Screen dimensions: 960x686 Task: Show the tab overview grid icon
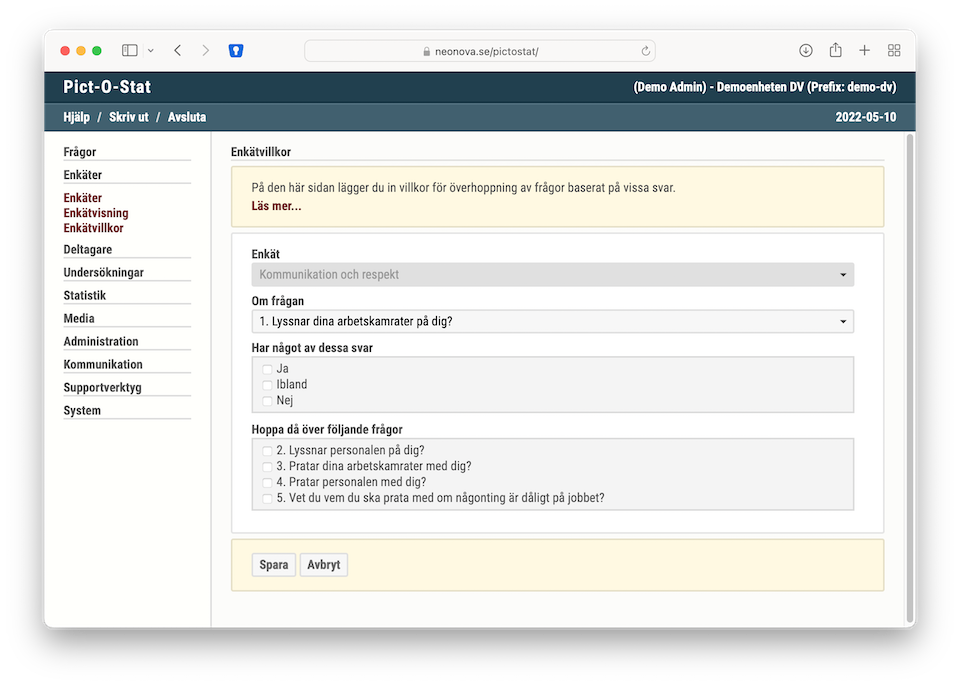point(894,50)
